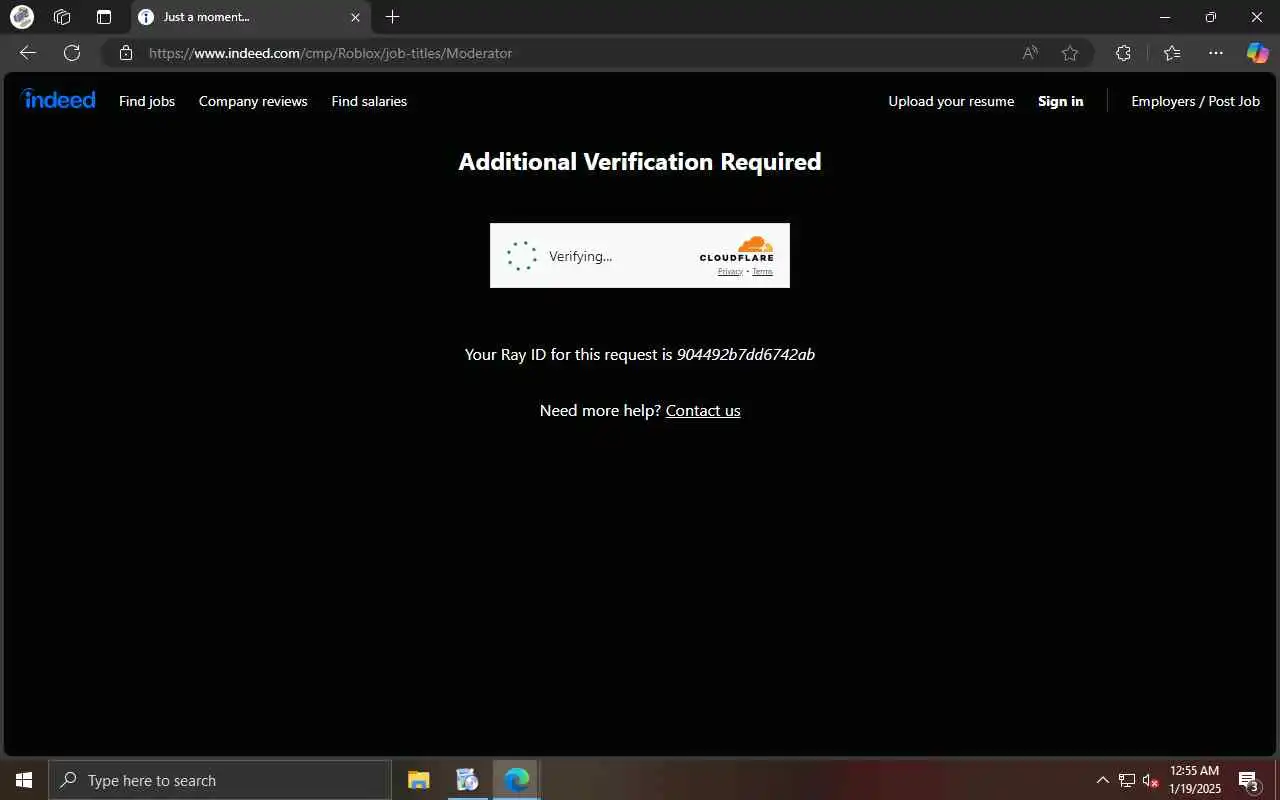The image size is (1280, 800).
Task: Switch to Microsoft Edge taskbar icon
Action: 516,780
